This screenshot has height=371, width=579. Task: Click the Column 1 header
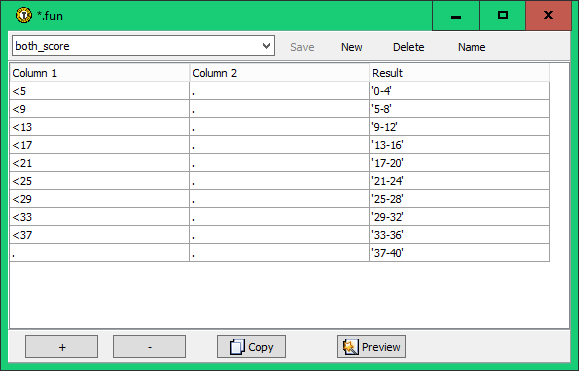pyautogui.click(x=100, y=73)
